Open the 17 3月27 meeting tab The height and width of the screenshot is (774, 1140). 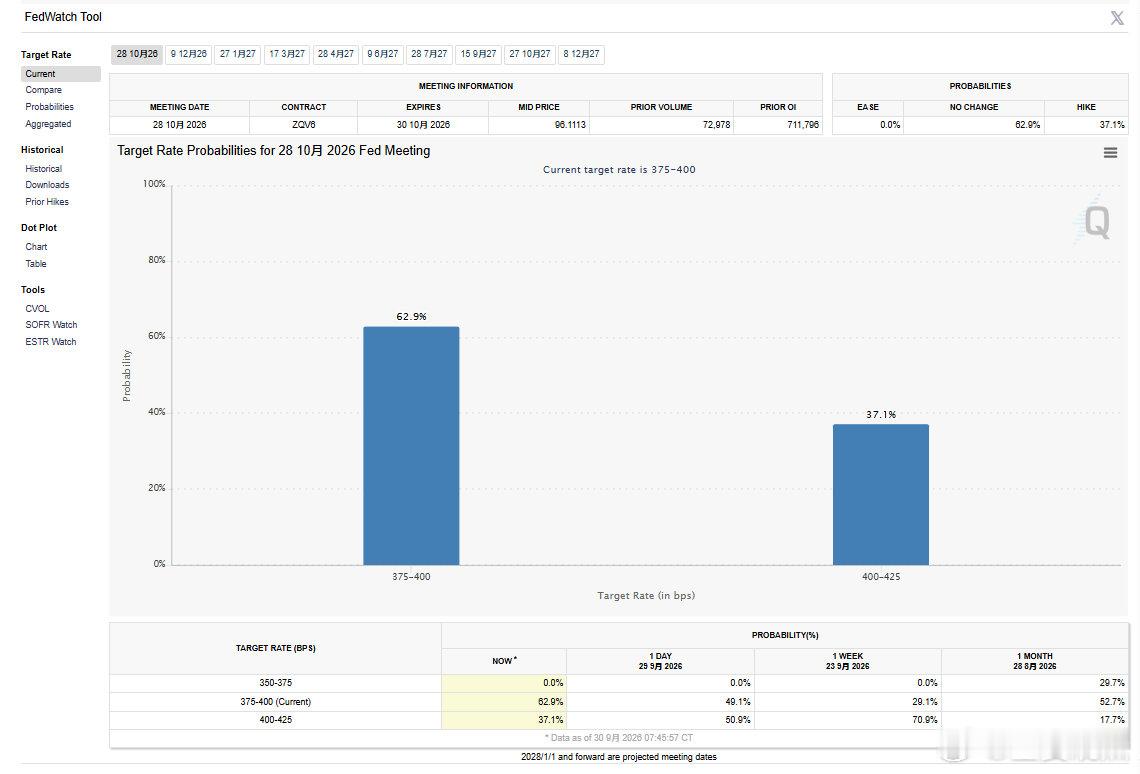click(287, 55)
